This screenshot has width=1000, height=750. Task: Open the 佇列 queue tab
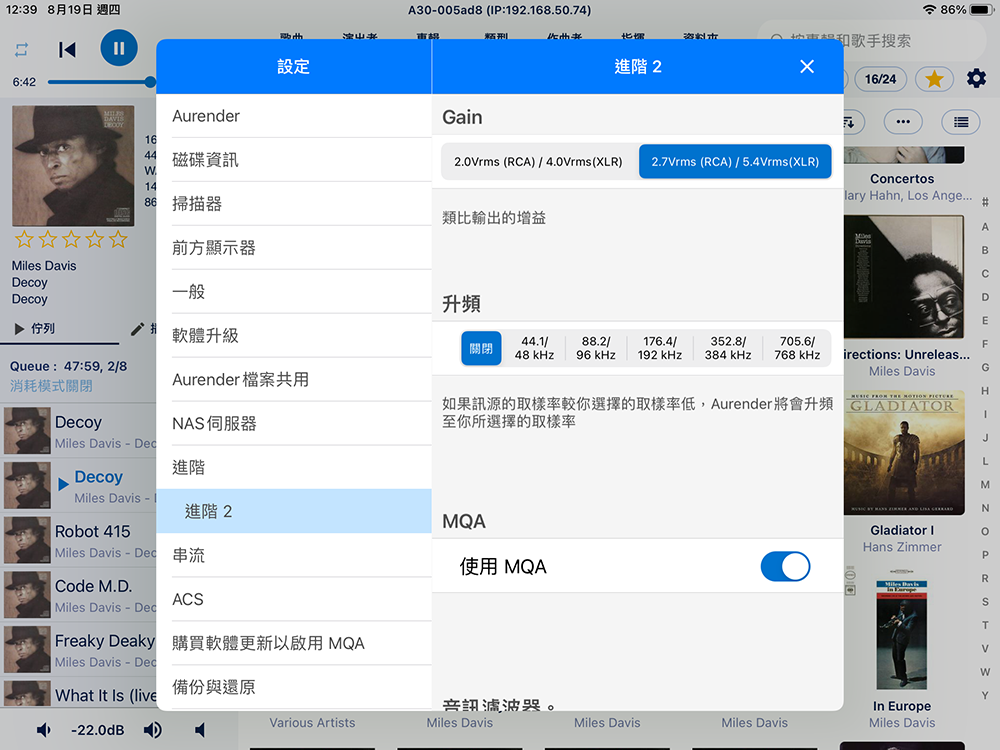click(35, 328)
